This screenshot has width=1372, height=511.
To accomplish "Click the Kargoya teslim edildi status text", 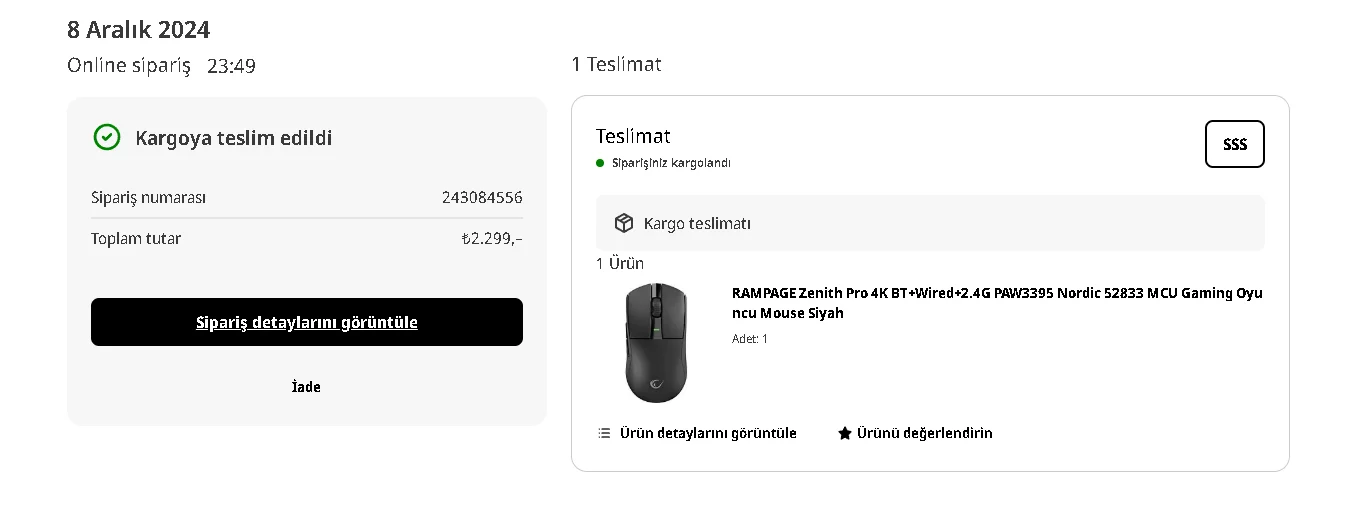I will coord(234,138).
